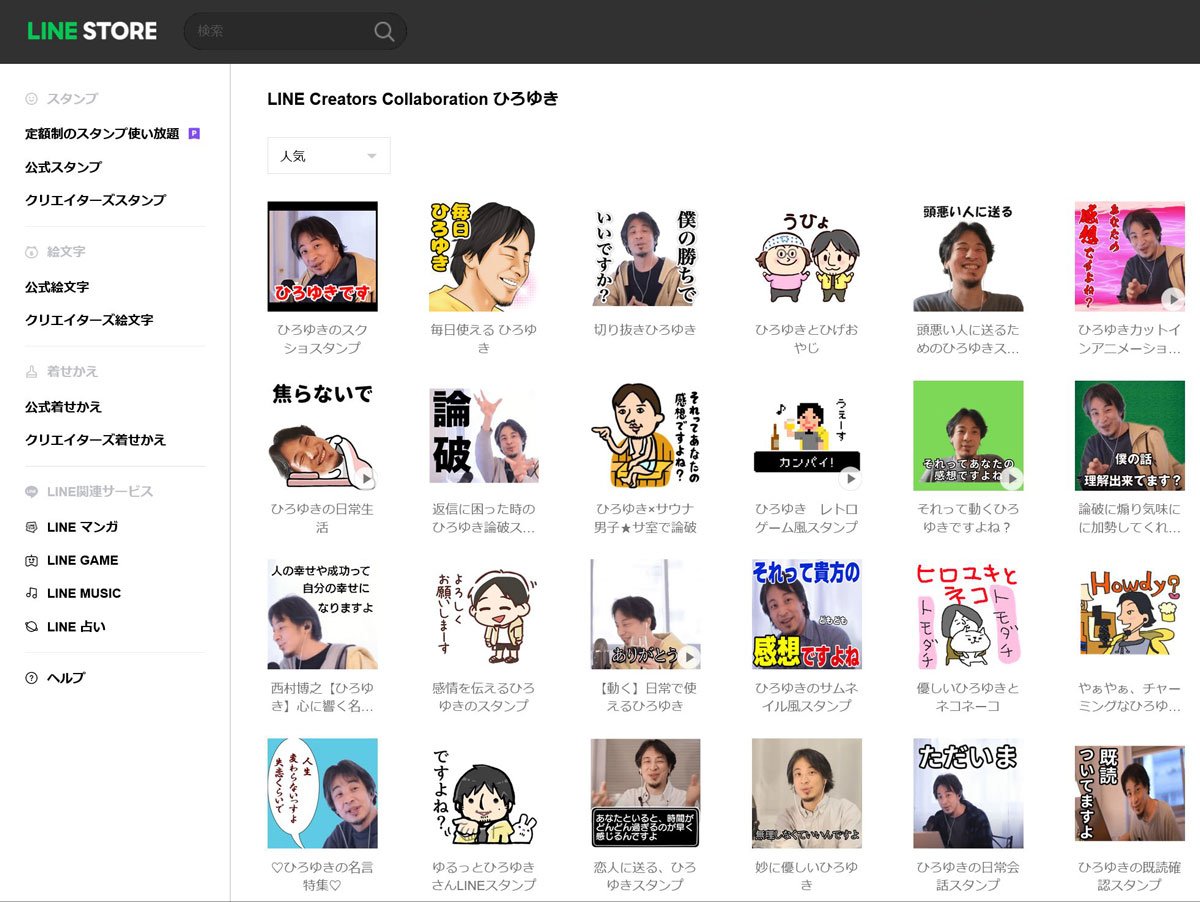Screen dimensions: 1200x902
Task: Click the ヘルプ question mark icon
Action: point(32,678)
